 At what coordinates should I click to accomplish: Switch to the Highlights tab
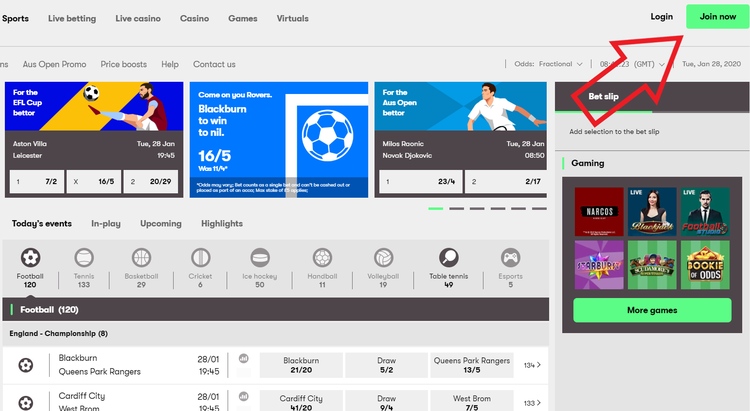(x=222, y=223)
